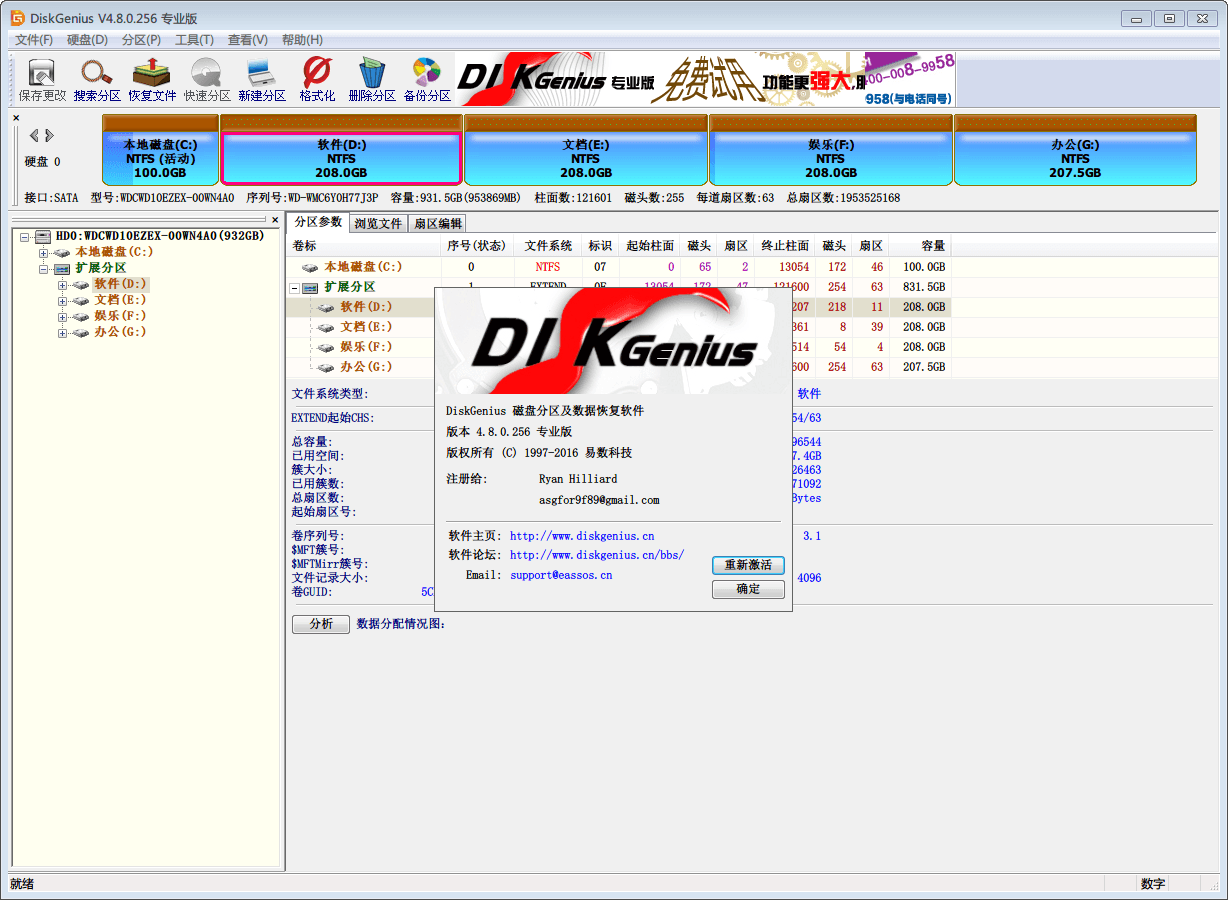Click the 文件系统 column header
The image size is (1228, 900).
click(x=548, y=246)
